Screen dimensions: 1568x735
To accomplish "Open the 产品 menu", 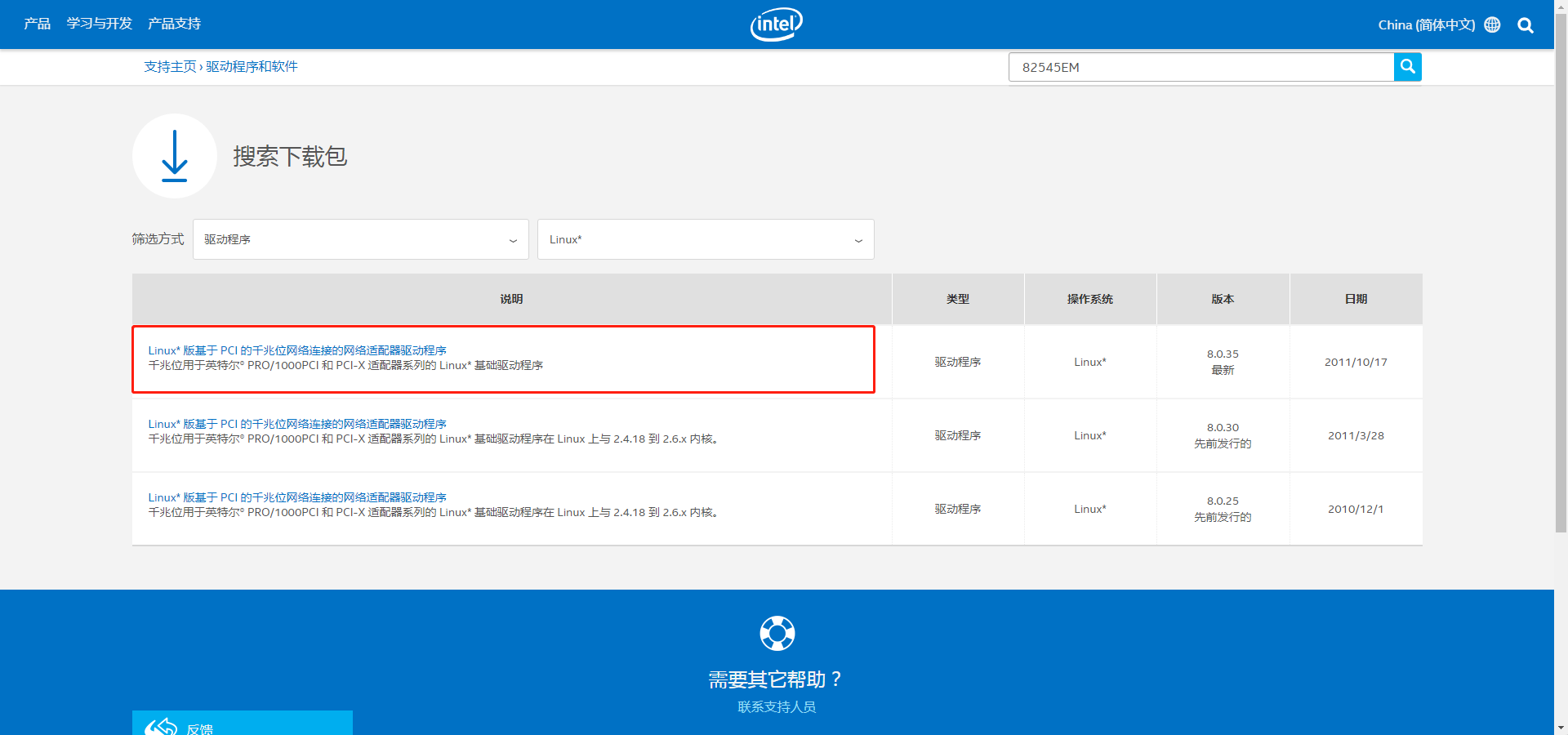I will pos(37,24).
